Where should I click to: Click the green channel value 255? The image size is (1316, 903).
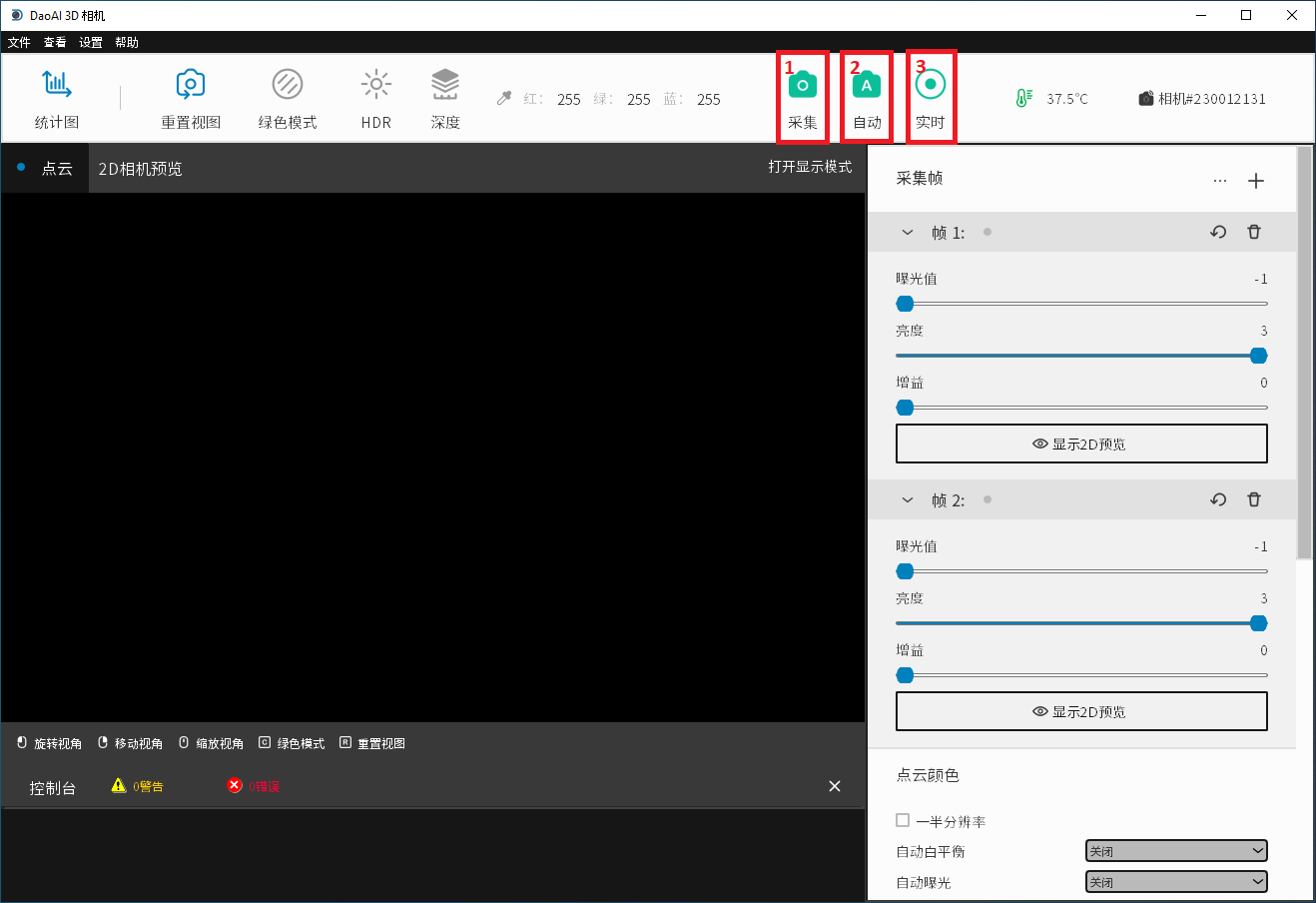click(x=639, y=99)
